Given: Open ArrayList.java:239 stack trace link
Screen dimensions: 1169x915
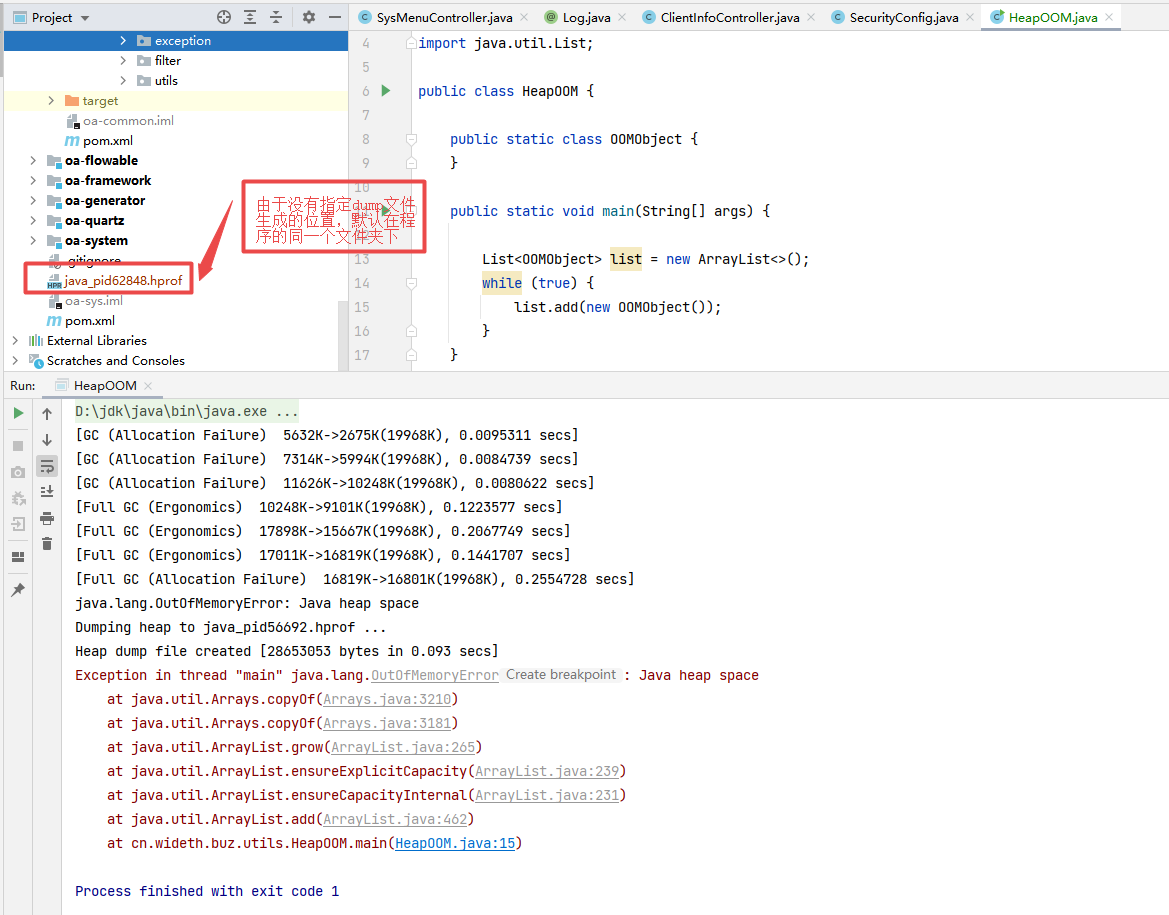Looking at the screenshot, I should pyautogui.click(x=547, y=771).
